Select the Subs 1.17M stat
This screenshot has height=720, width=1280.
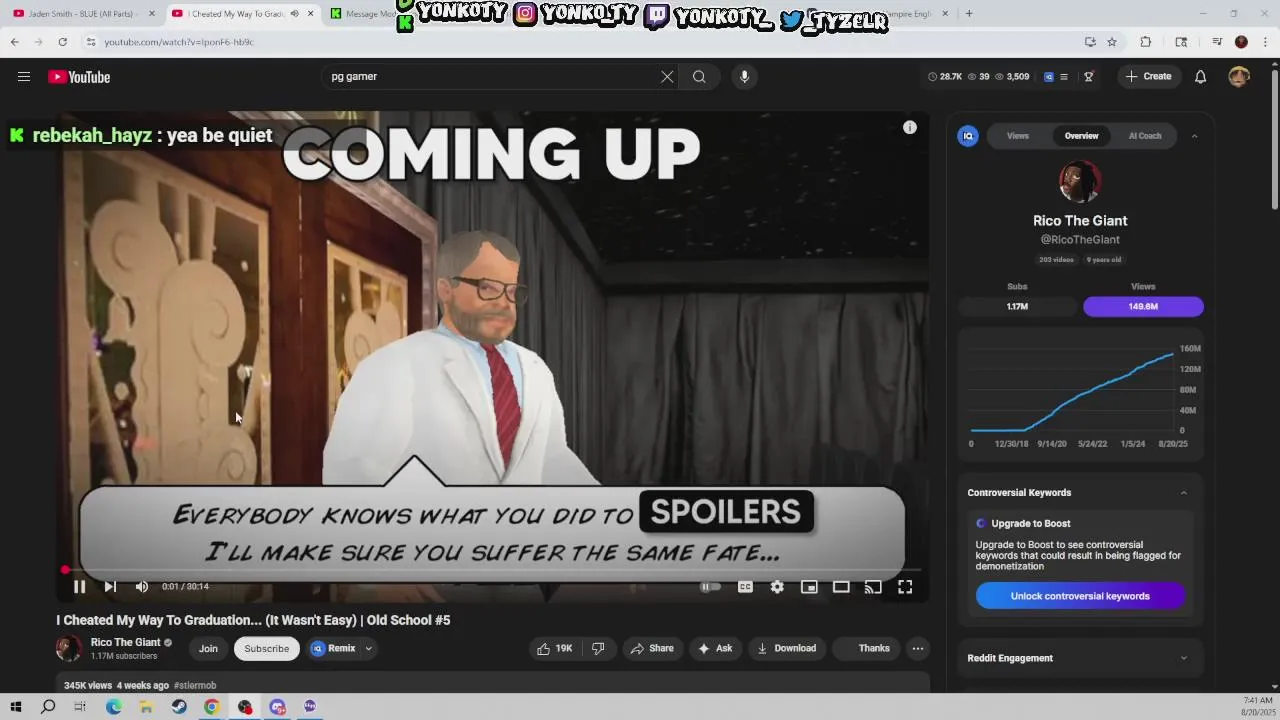tap(1018, 306)
